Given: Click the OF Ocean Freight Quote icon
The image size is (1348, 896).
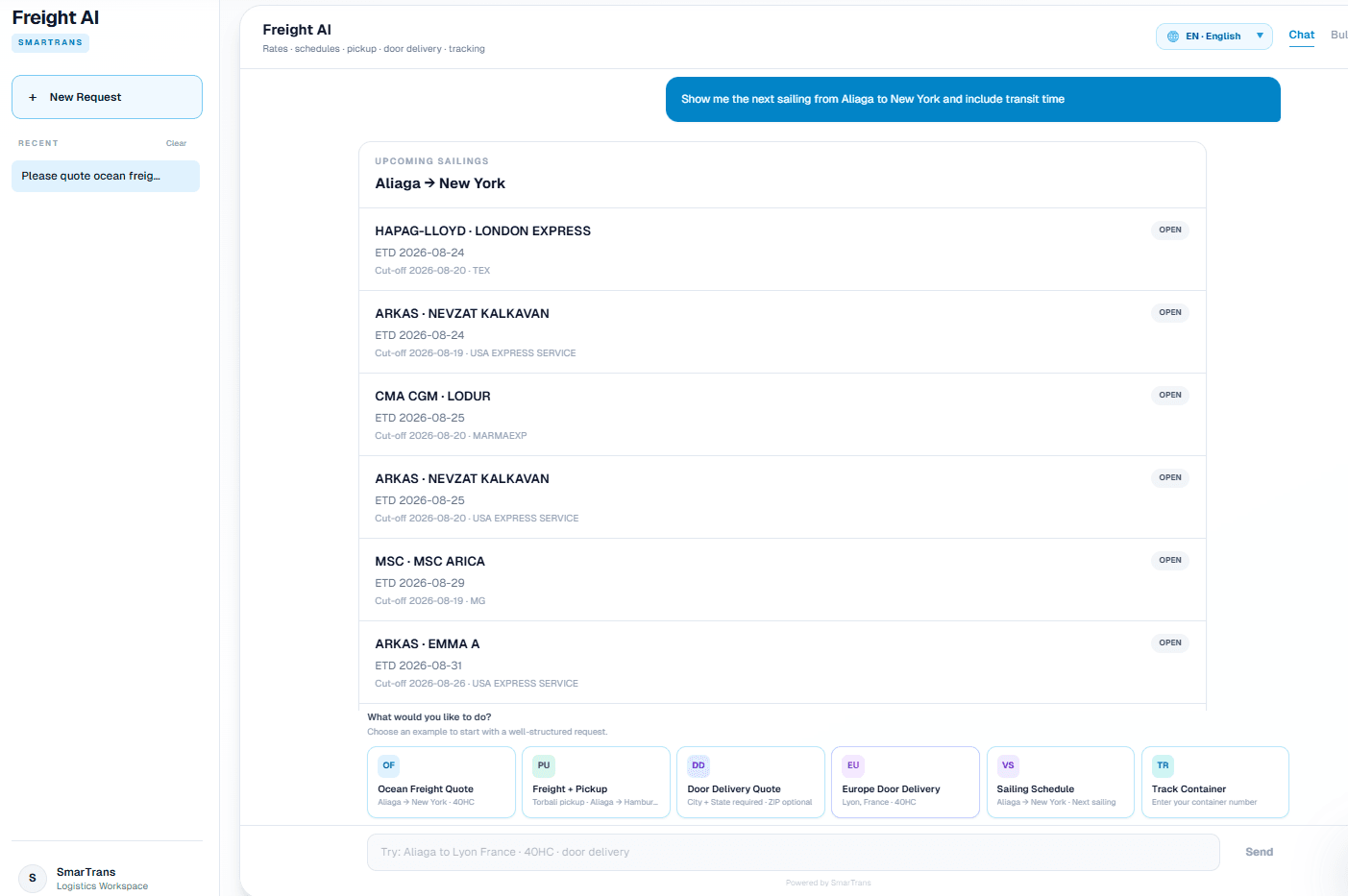Looking at the screenshot, I should coord(389,765).
